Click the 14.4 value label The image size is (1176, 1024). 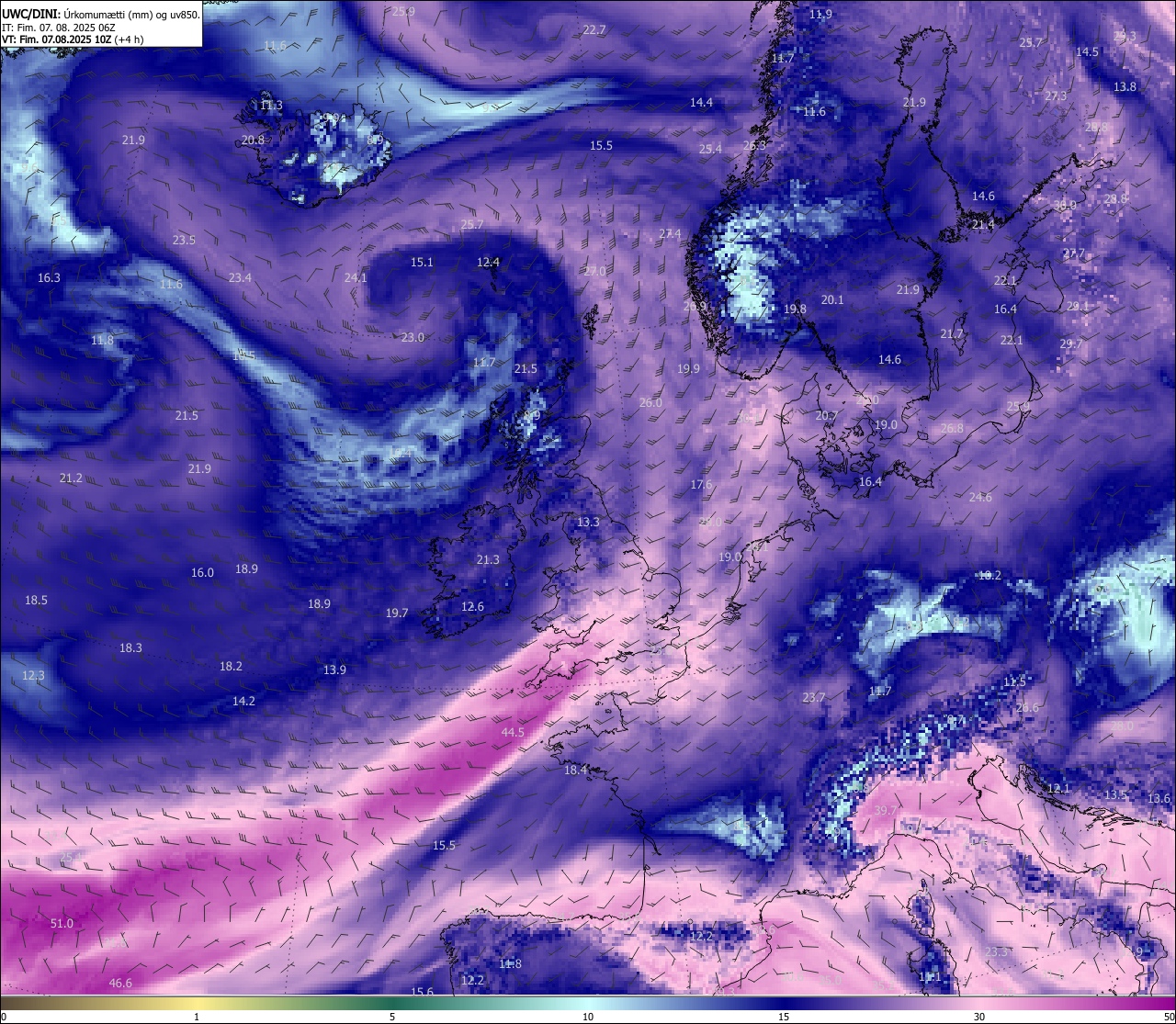pyautogui.click(x=701, y=102)
